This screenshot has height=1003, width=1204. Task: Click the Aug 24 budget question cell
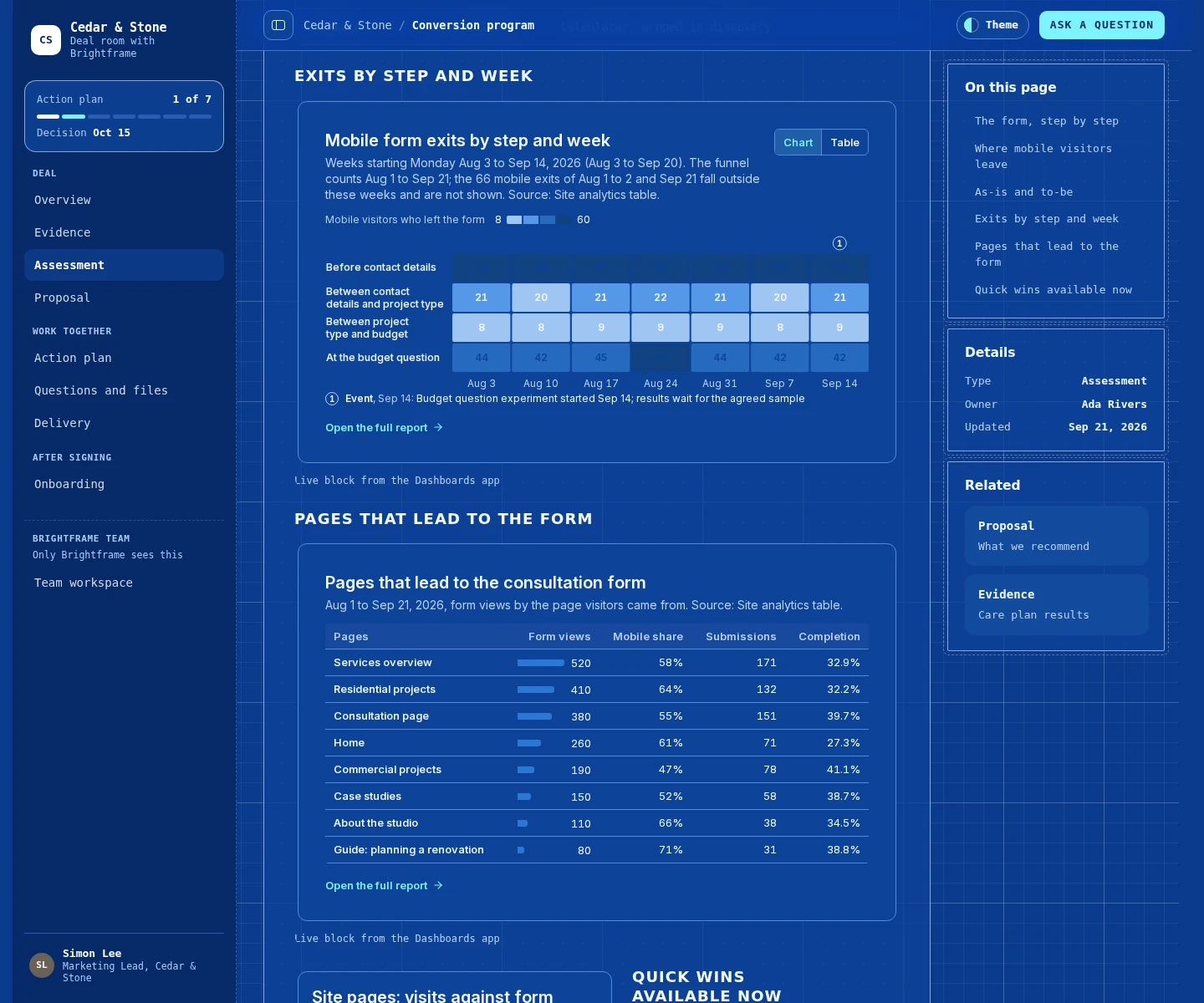[661, 358]
